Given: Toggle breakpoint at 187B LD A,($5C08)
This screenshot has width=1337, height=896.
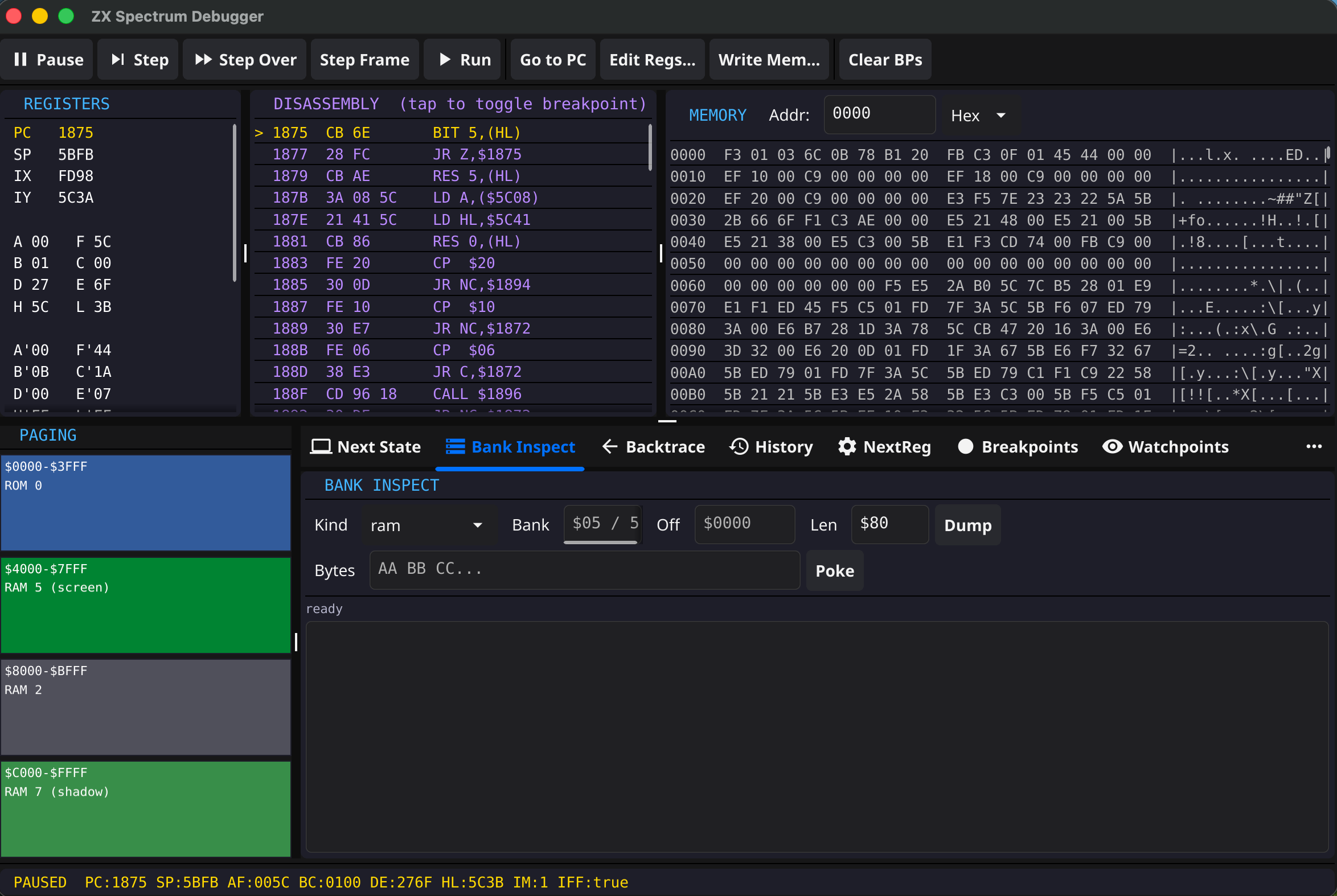Looking at the screenshot, I should click(x=453, y=198).
